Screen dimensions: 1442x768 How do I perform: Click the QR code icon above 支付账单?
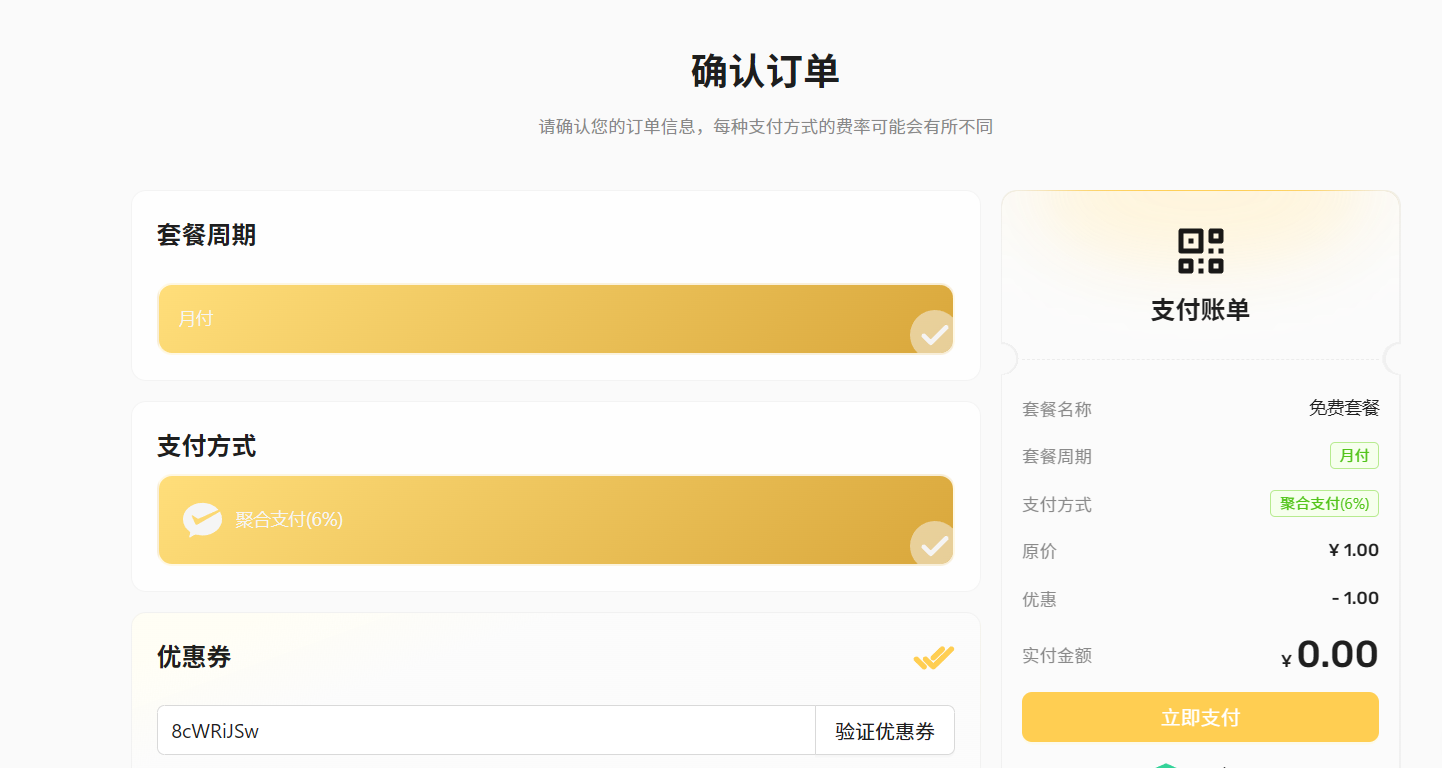[1200, 248]
